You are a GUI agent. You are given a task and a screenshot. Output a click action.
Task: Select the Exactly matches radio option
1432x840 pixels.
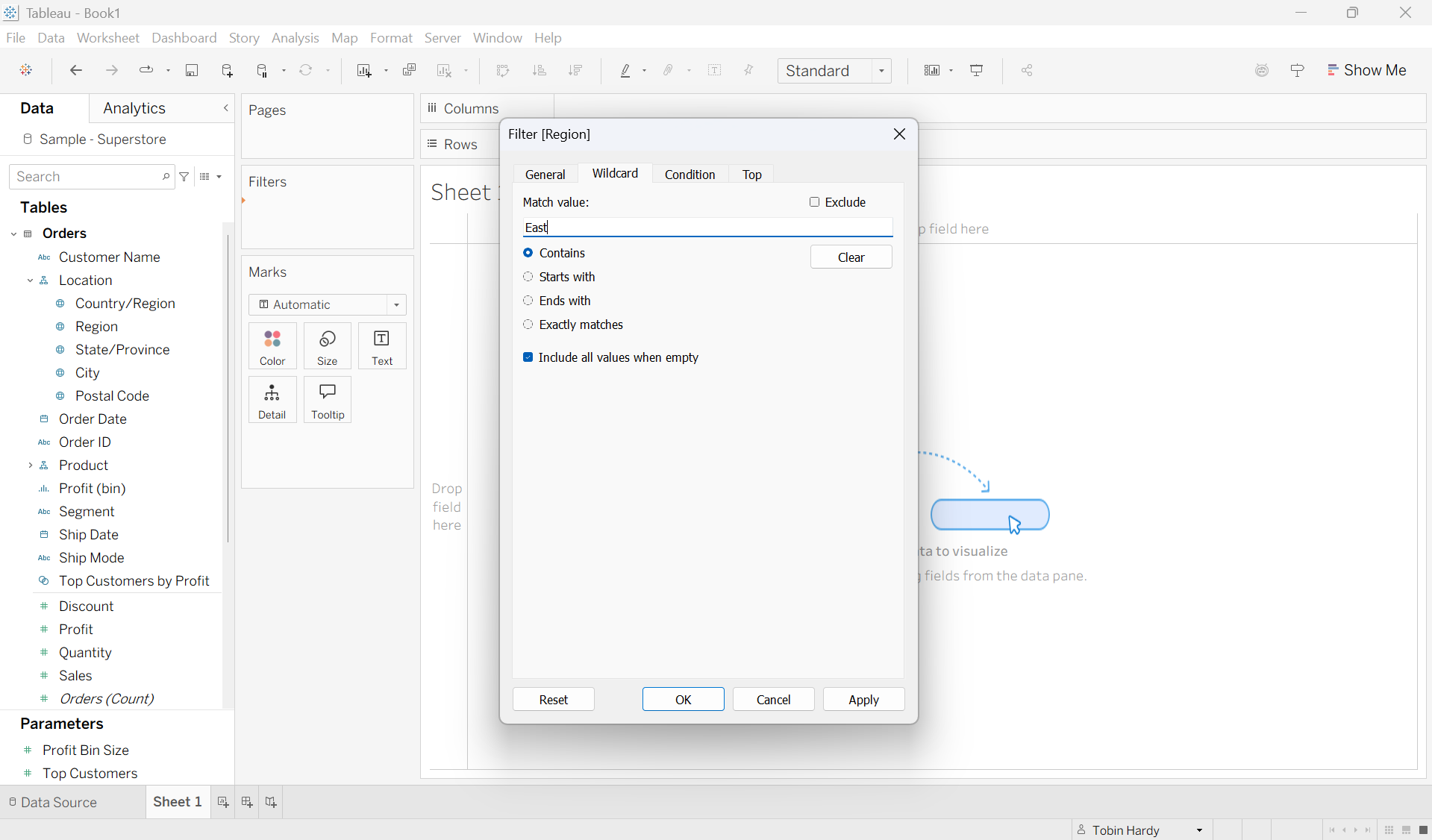click(x=528, y=325)
